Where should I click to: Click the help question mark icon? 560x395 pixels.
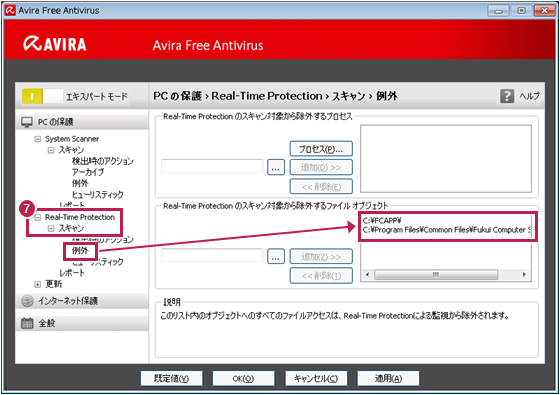pyautogui.click(x=507, y=96)
